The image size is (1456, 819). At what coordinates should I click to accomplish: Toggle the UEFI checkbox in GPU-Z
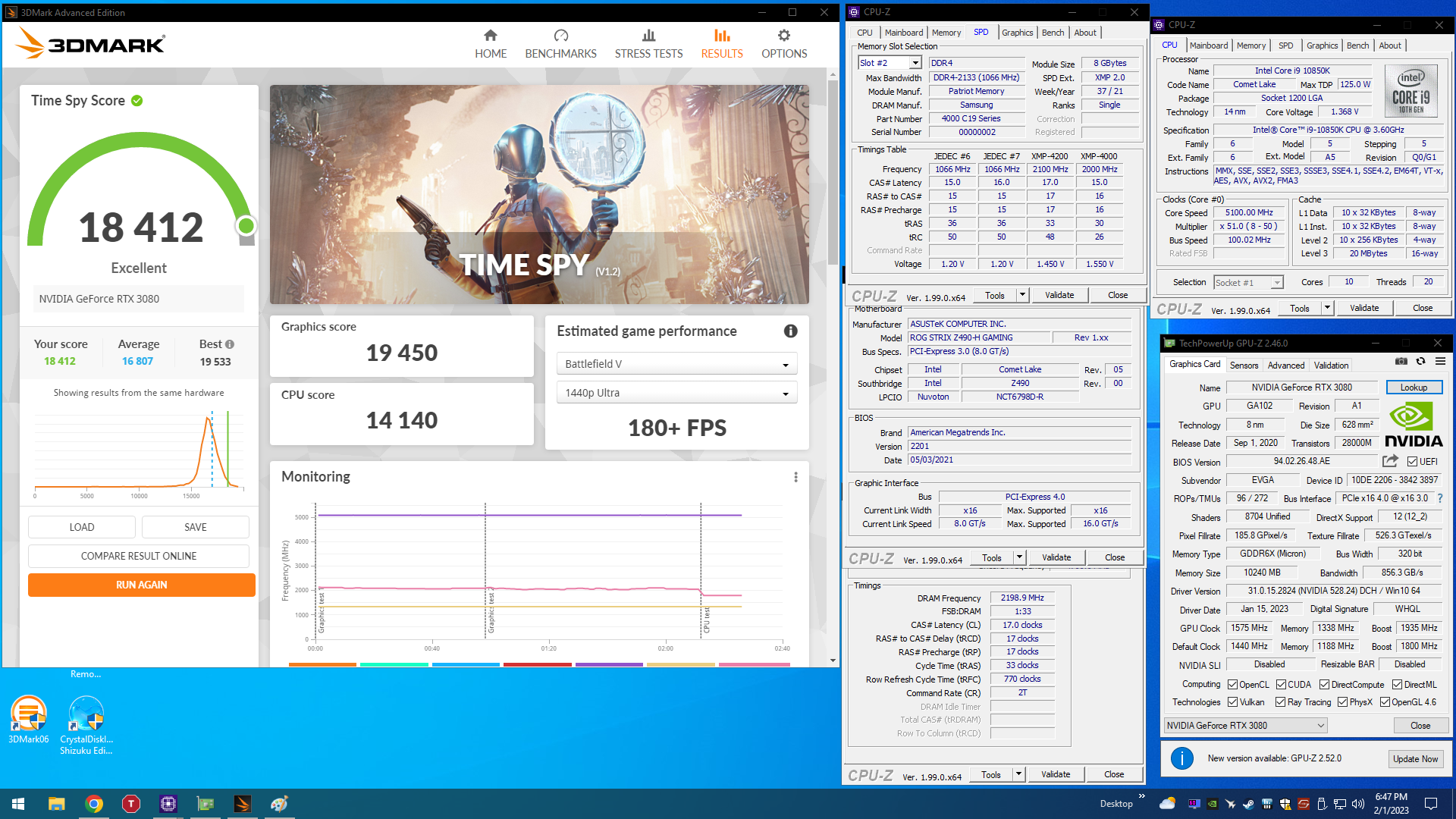[x=1412, y=461]
